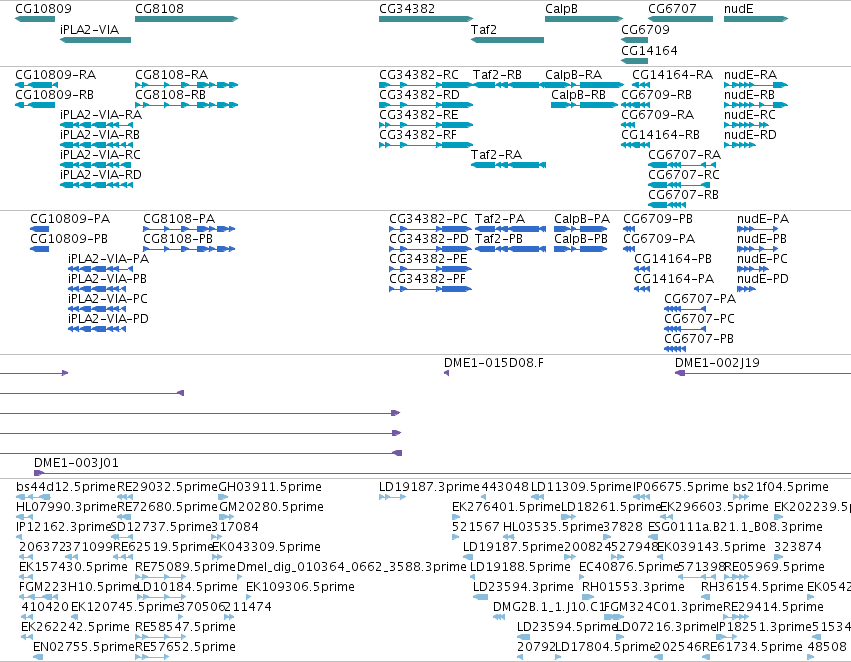Open the CG6709 gene label
851x662 pixels.
pos(645,30)
